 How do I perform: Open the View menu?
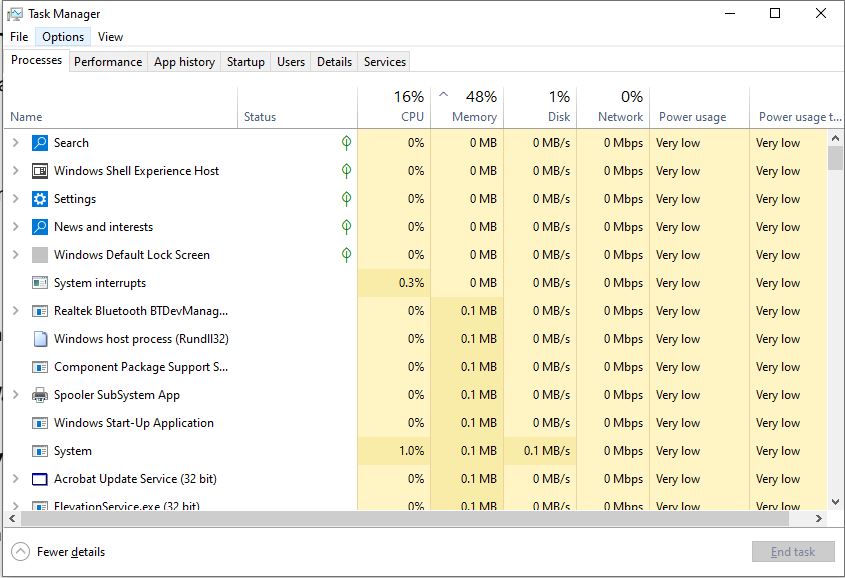point(110,37)
